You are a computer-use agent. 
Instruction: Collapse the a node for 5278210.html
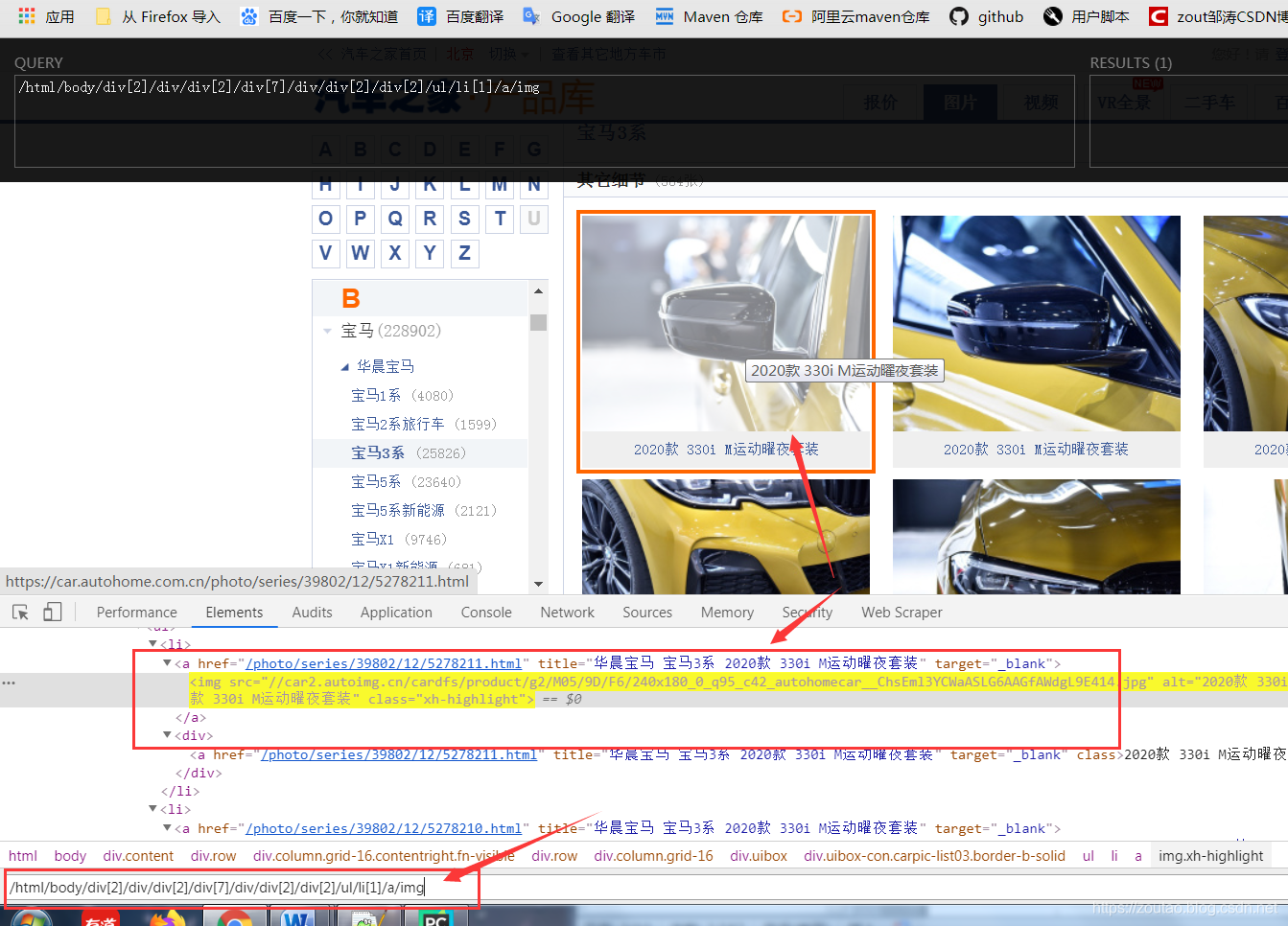pyautogui.click(x=167, y=827)
